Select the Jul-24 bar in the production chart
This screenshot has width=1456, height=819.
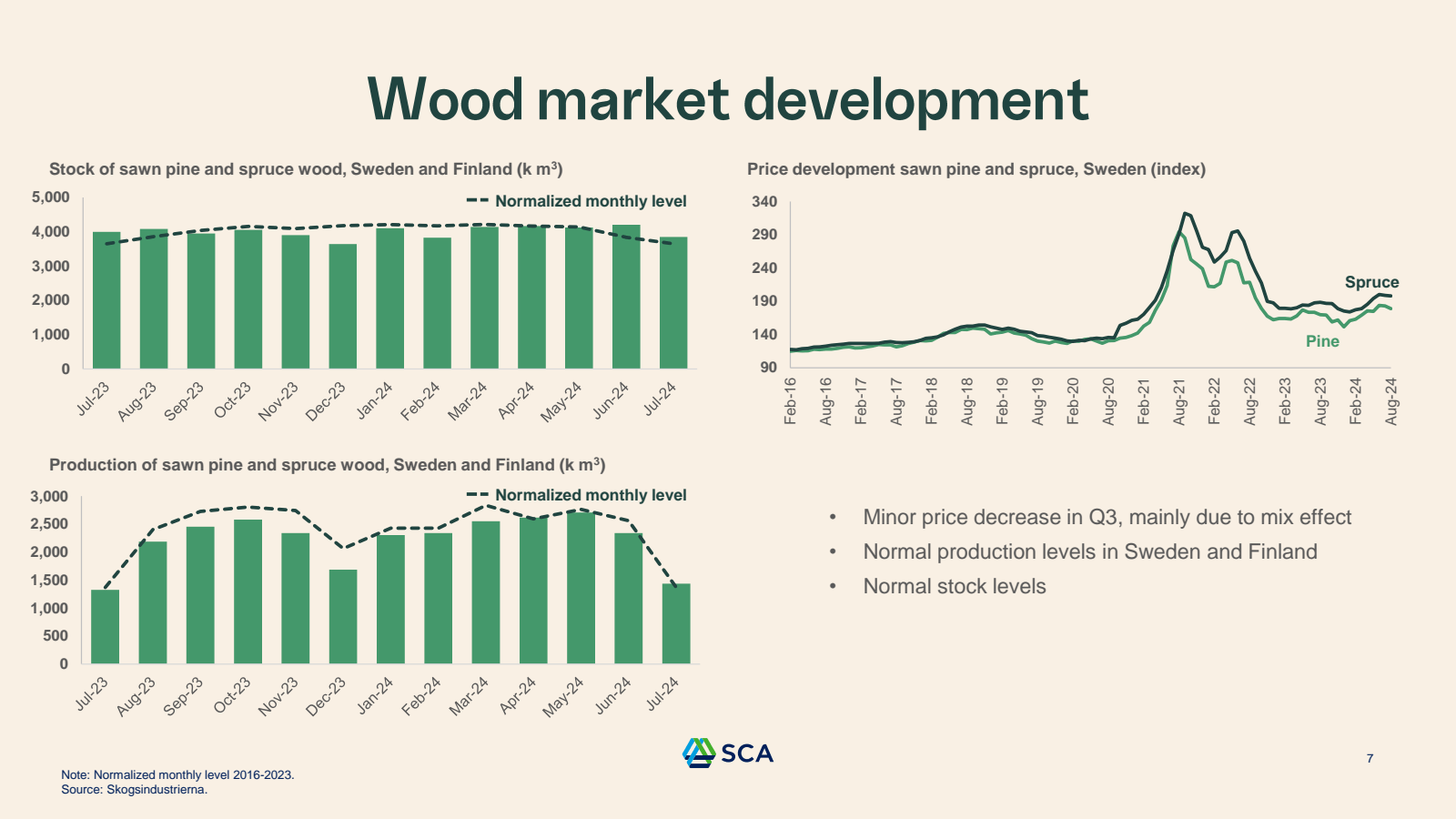676,623
